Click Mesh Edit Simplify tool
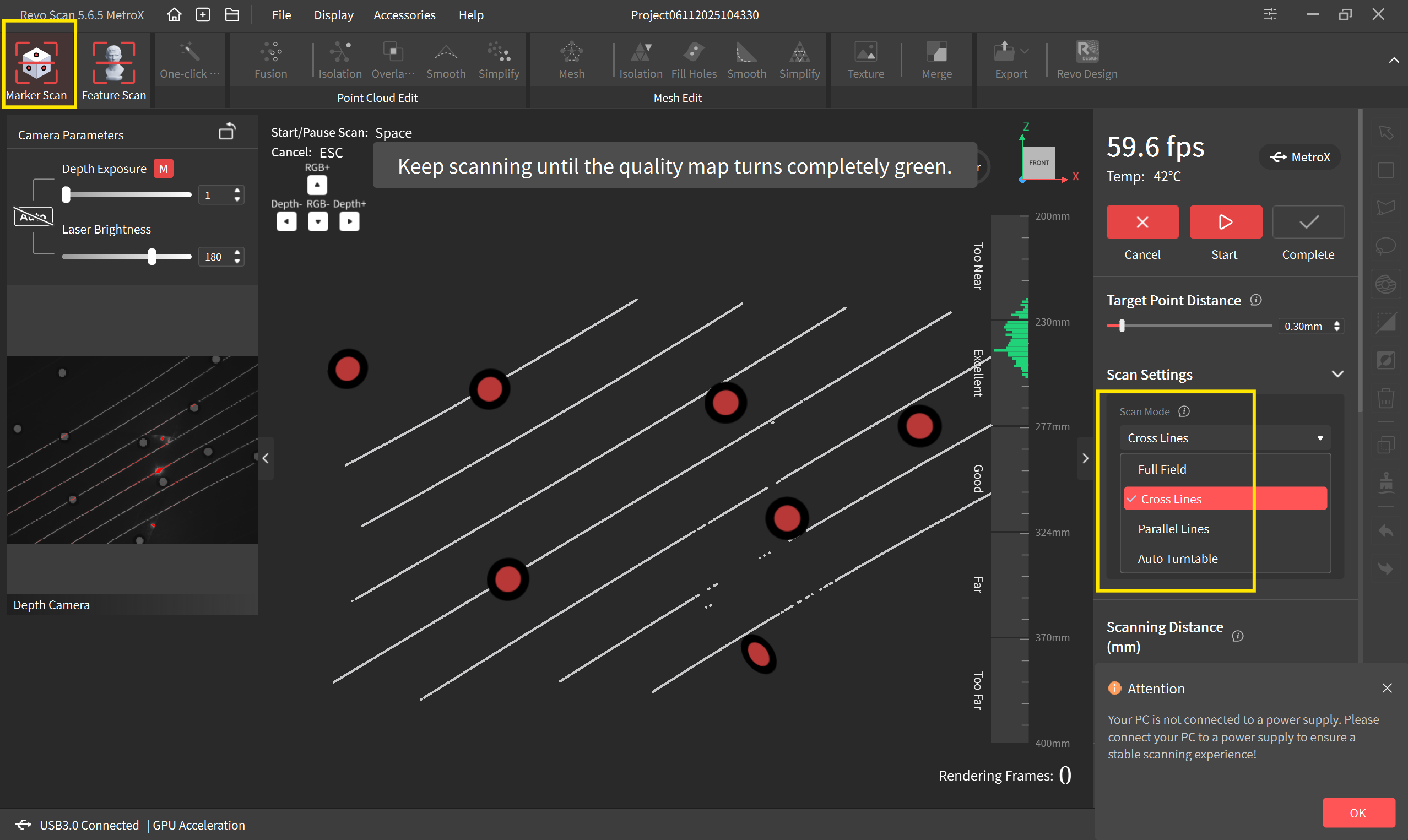 point(799,61)
